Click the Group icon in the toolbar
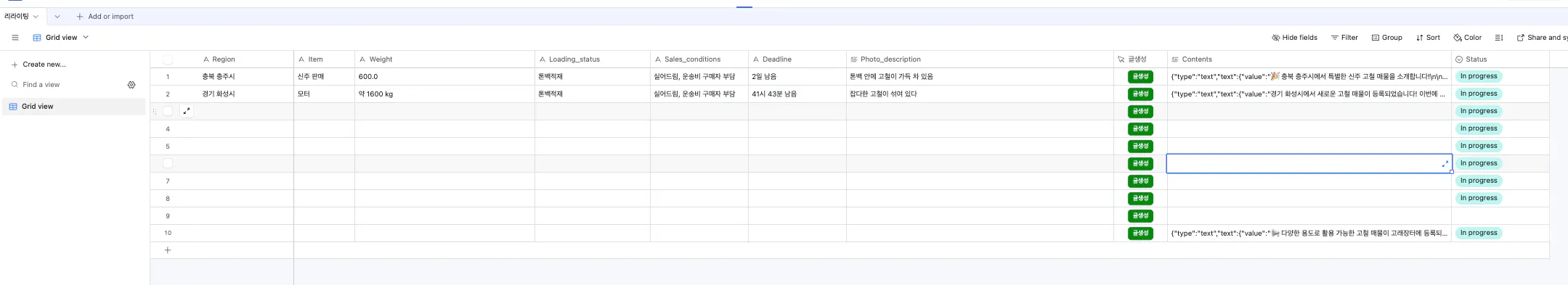The width and height of the screenshot is (1568, 285). (1376, 38)
